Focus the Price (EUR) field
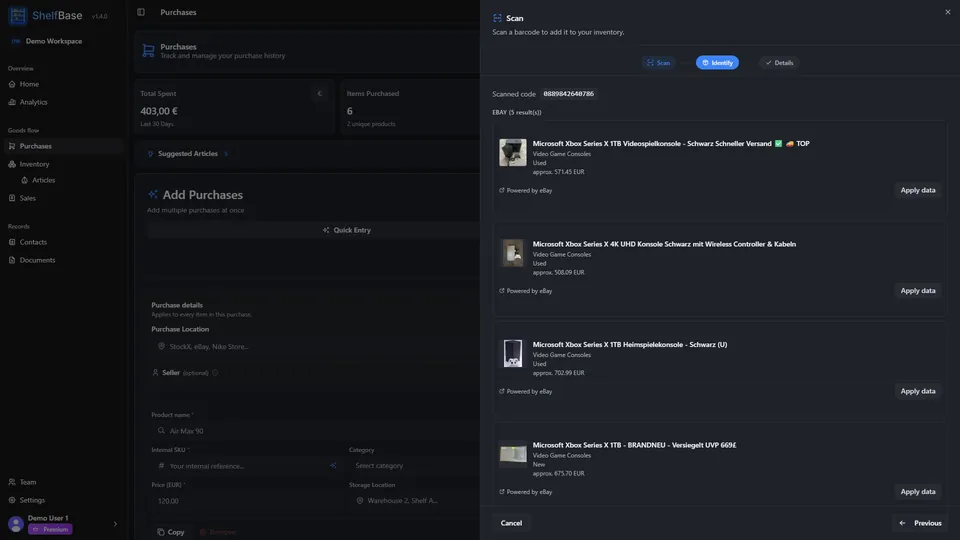This screenshot has height=540, width=960. click(246, 501)
